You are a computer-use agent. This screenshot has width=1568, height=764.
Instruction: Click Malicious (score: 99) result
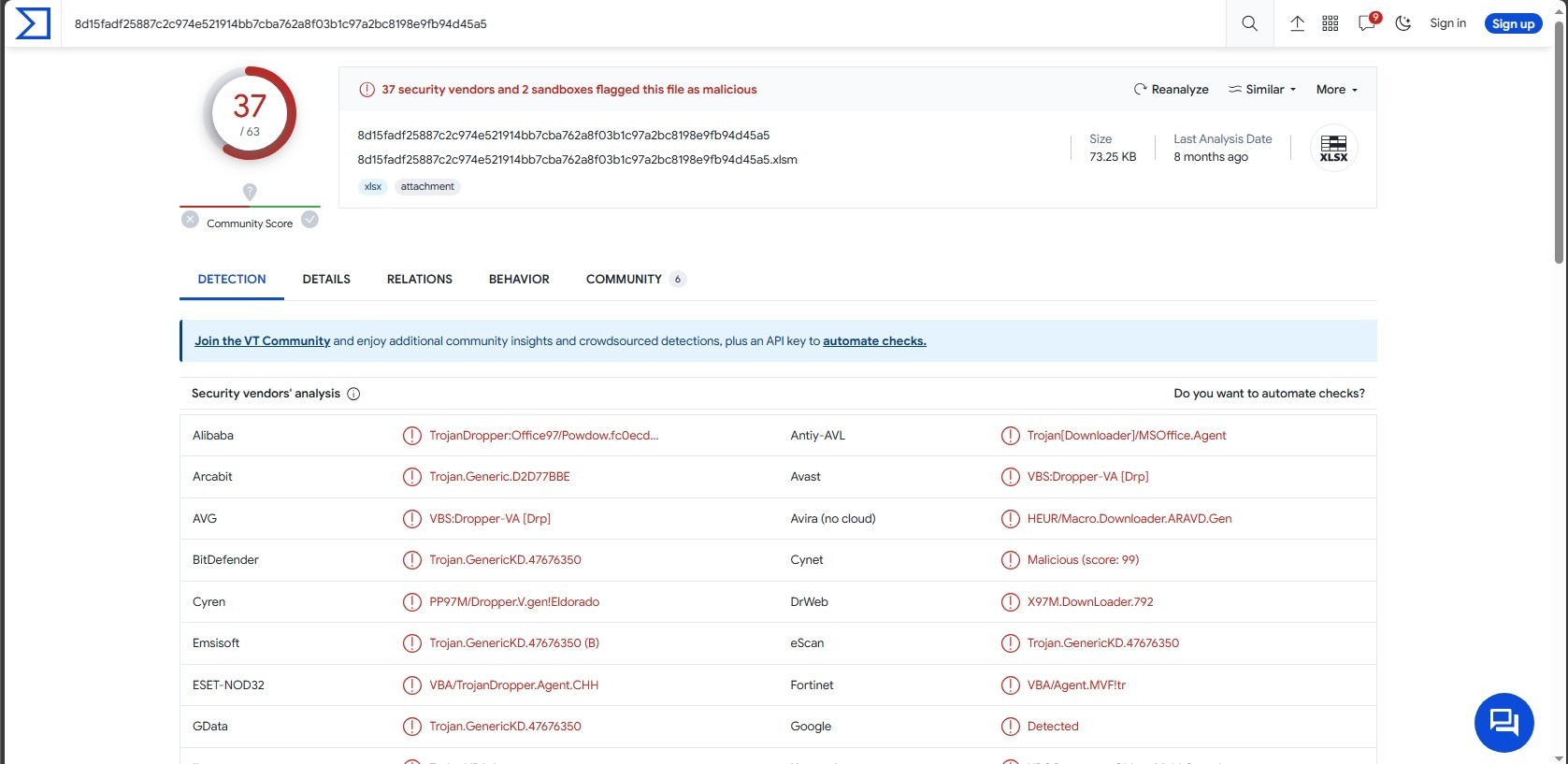click(1083, 560)
